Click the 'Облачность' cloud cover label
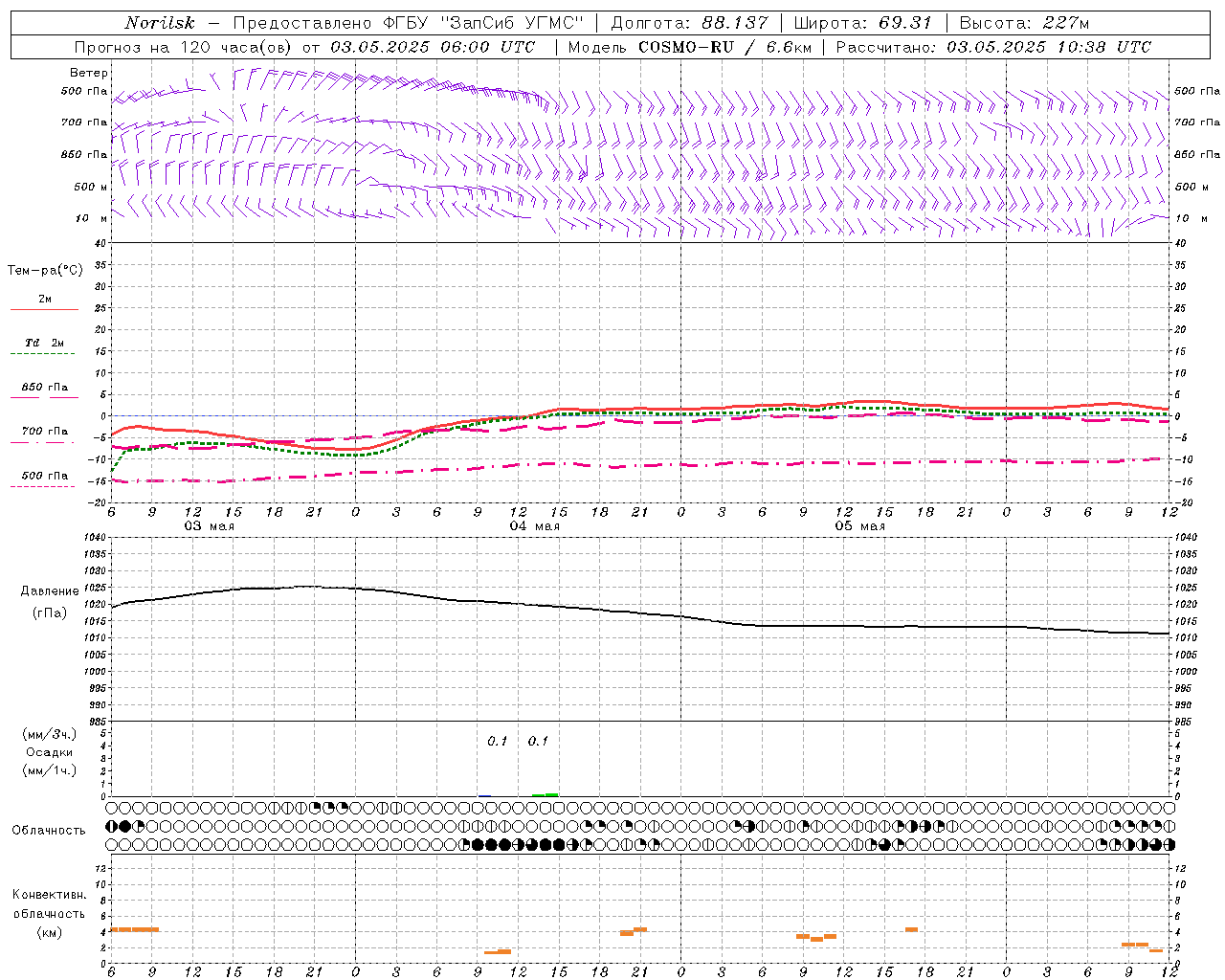Viewport: 1225px width, 980px height. [49, 831]
